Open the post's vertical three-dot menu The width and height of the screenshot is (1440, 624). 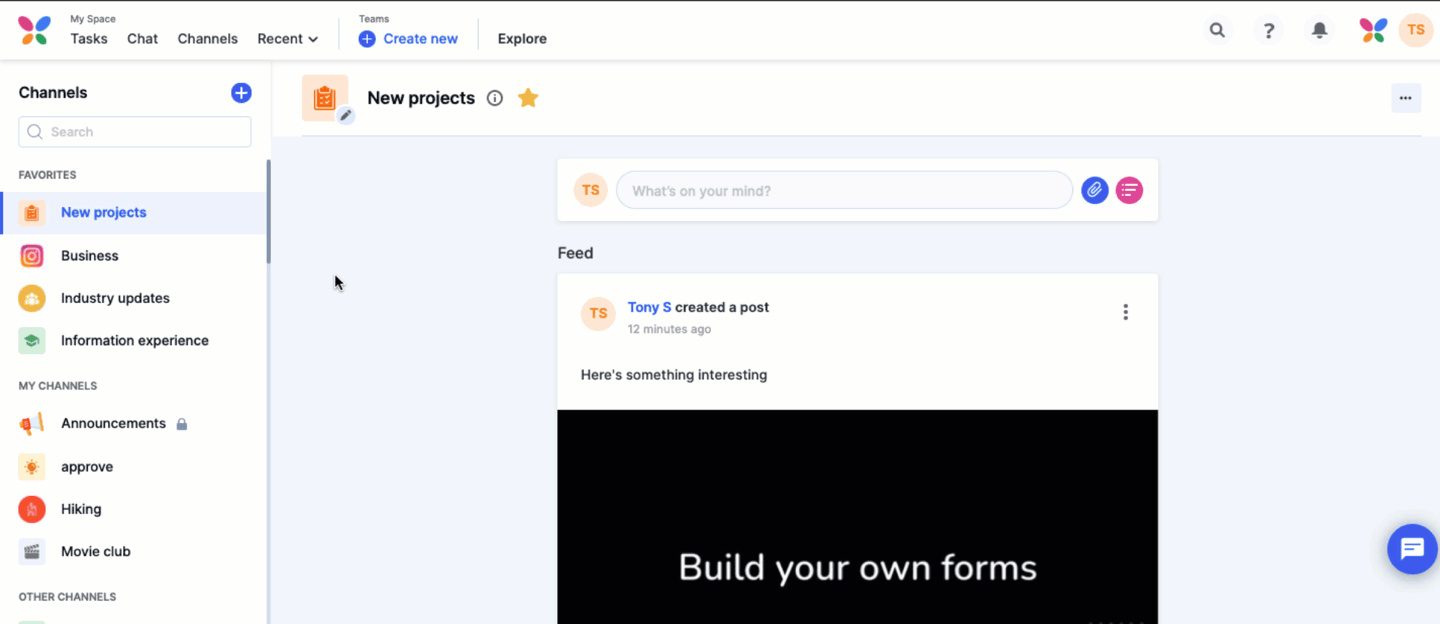(x=1125, y=312)
